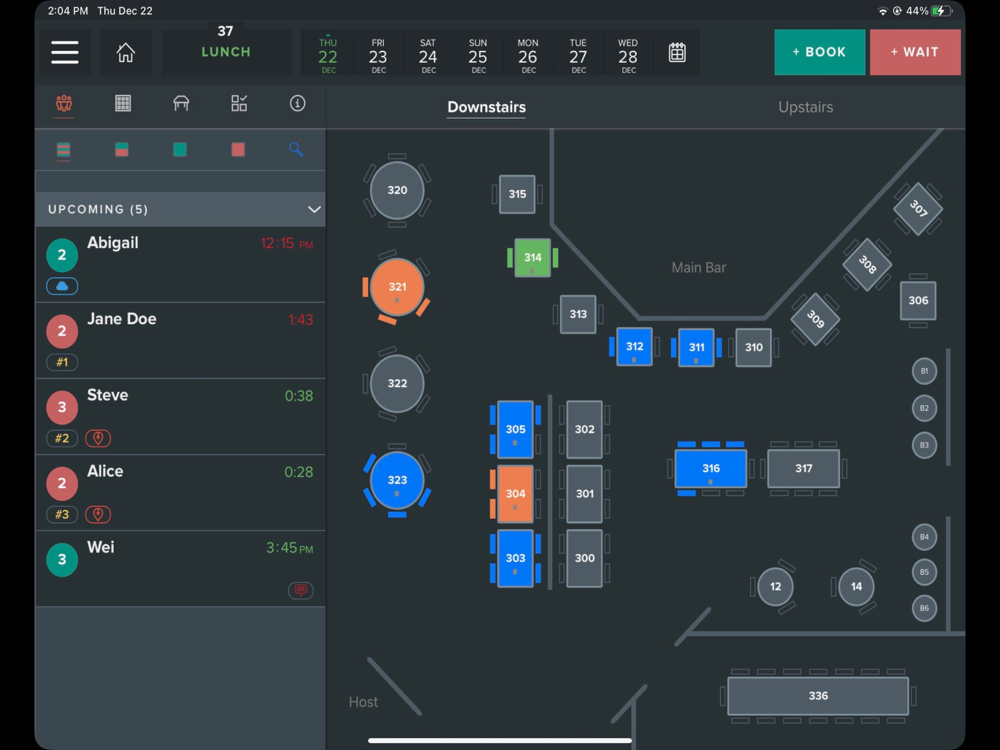Filter by mixed teal-red status
This screenshot has height=750, width=1000.
click(122, 150)
